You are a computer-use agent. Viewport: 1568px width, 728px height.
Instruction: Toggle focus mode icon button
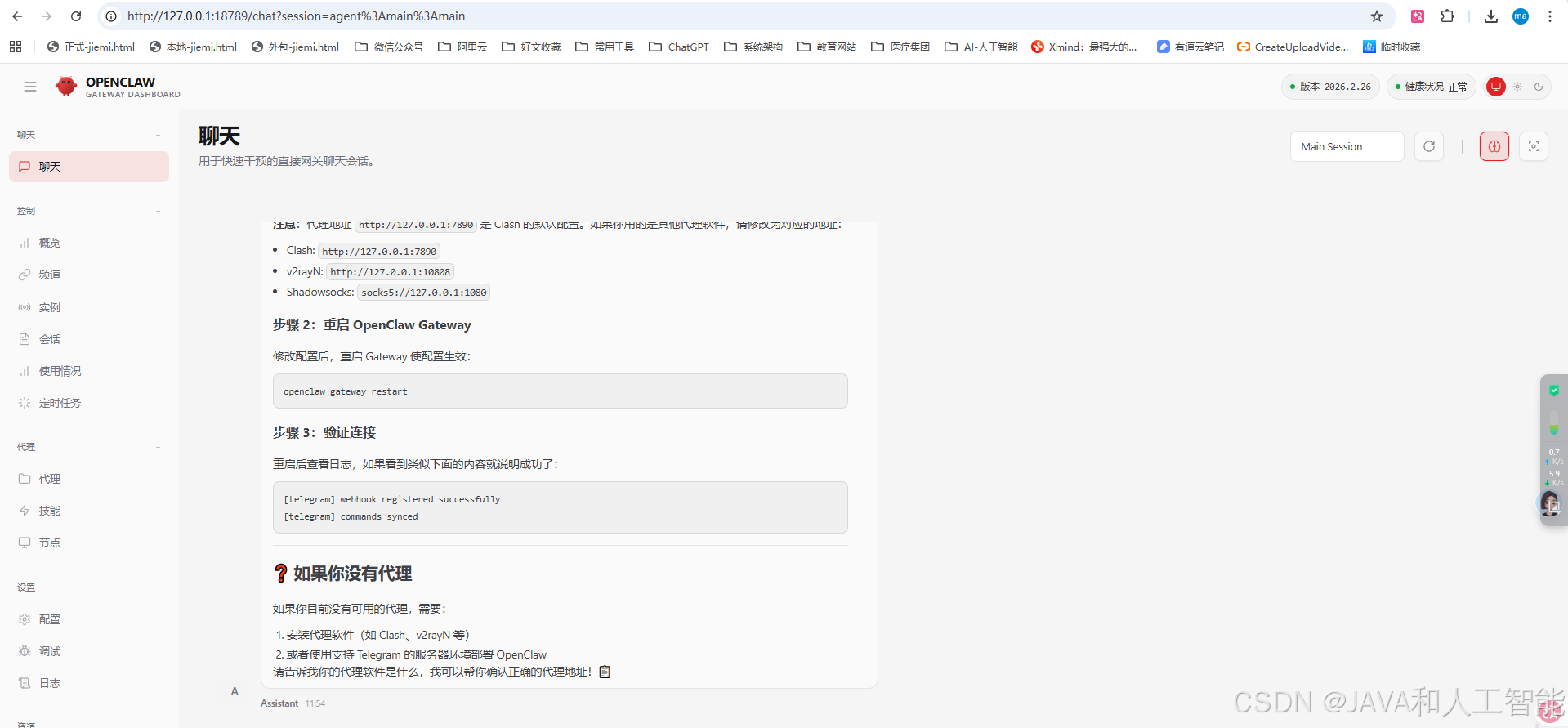[x=1534, y=146]
